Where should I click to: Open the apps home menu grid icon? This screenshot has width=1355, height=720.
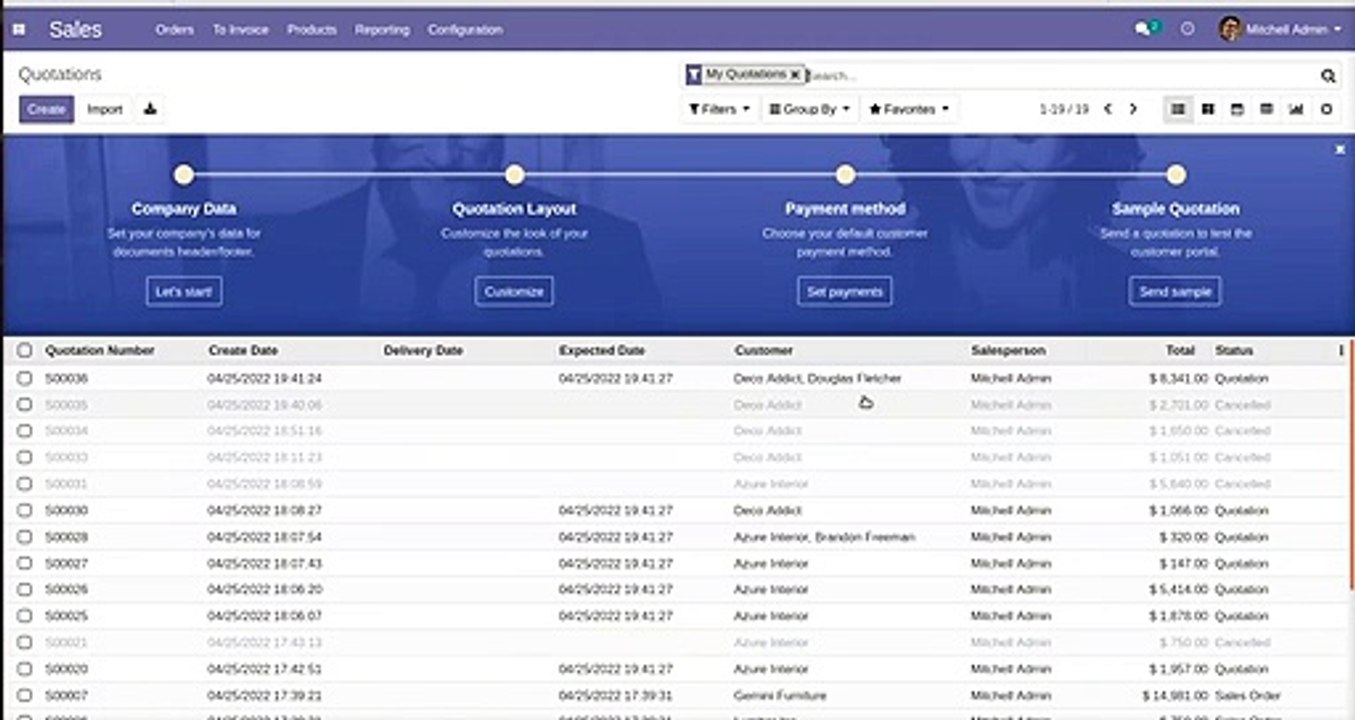tap(18, 30)
